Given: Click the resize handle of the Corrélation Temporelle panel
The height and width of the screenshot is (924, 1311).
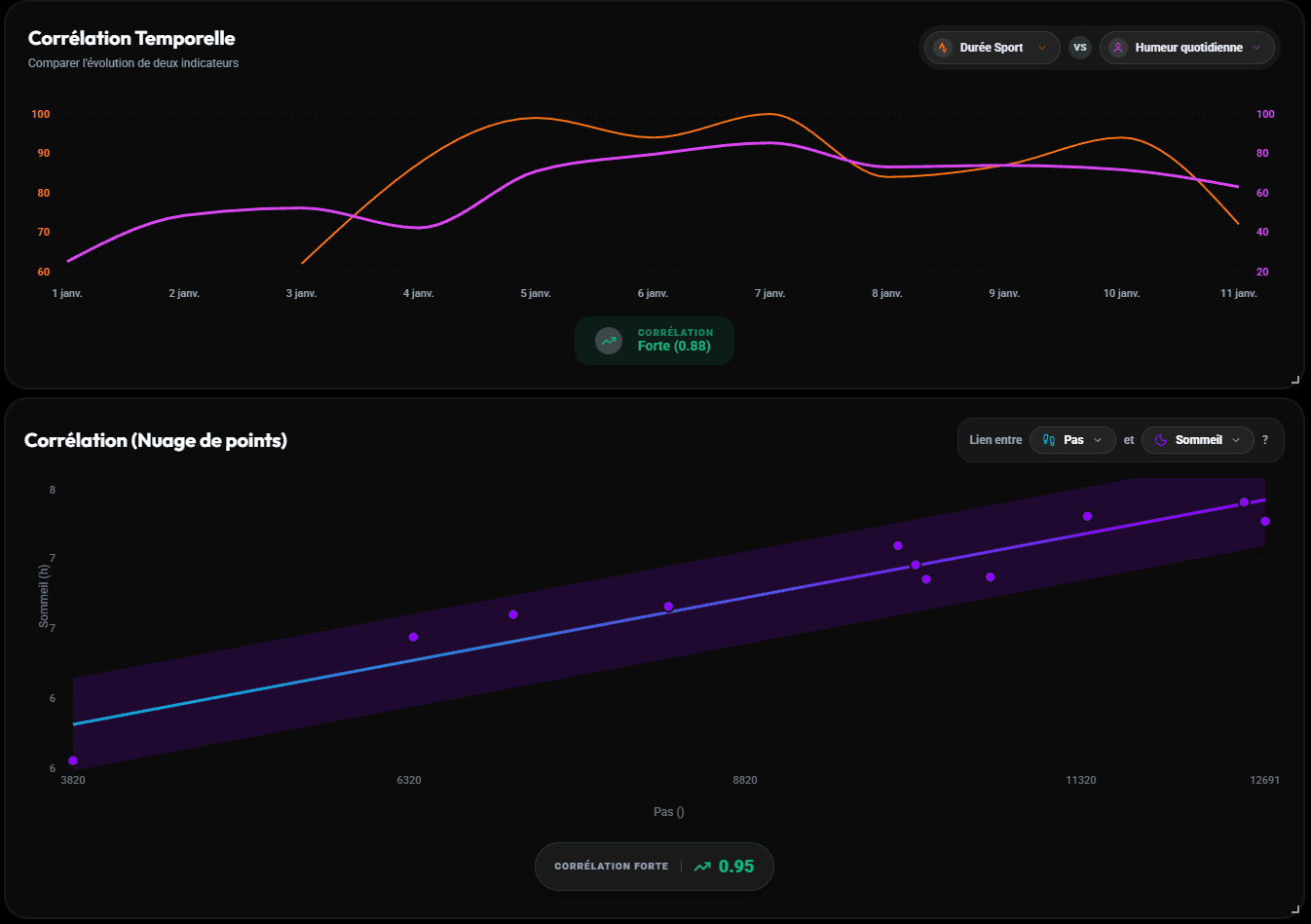Looking at the screenshot, I should pos(1295,380).
